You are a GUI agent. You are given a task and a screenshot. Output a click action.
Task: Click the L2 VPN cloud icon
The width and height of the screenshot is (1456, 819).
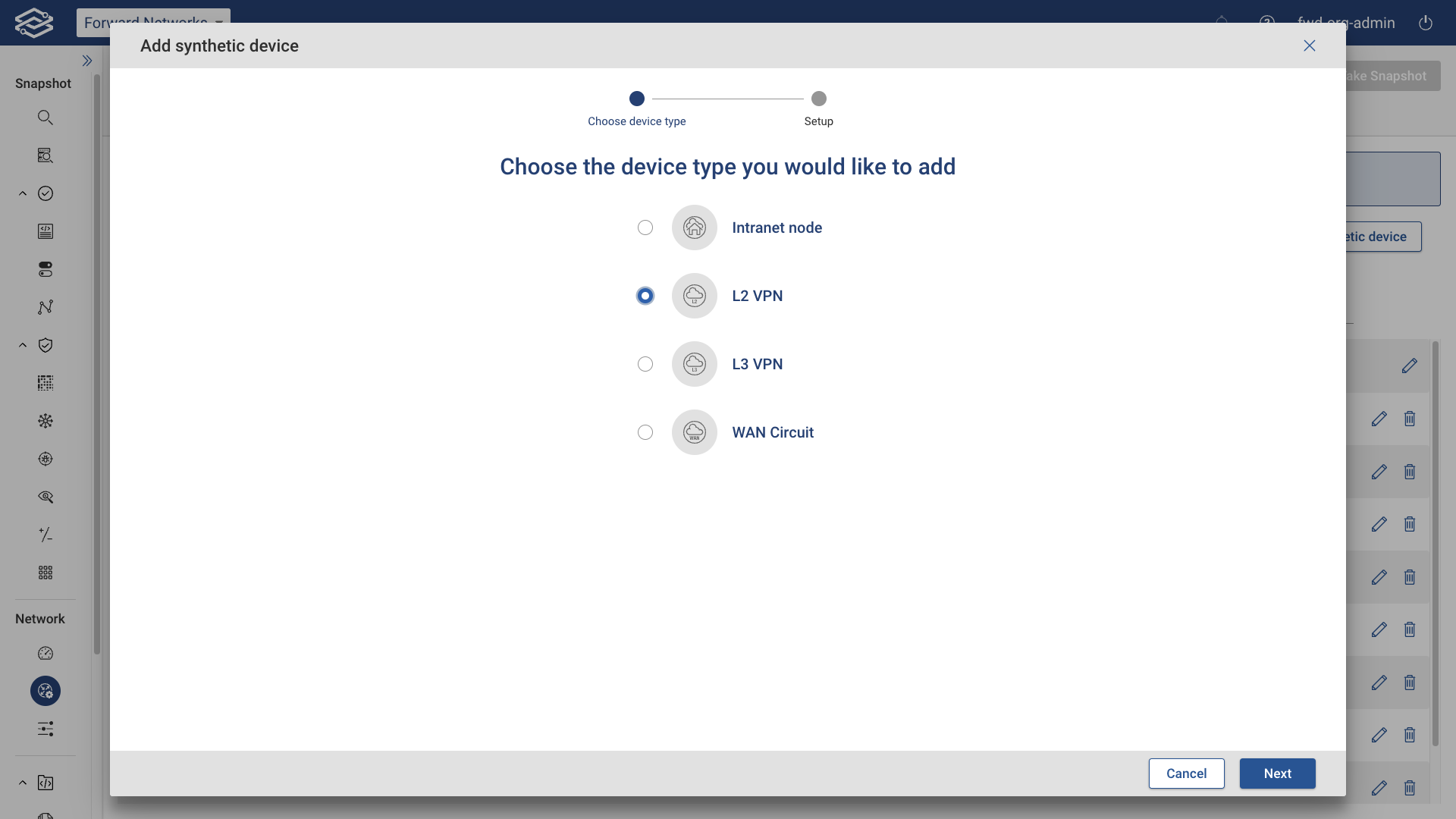[x=694, y=296]
